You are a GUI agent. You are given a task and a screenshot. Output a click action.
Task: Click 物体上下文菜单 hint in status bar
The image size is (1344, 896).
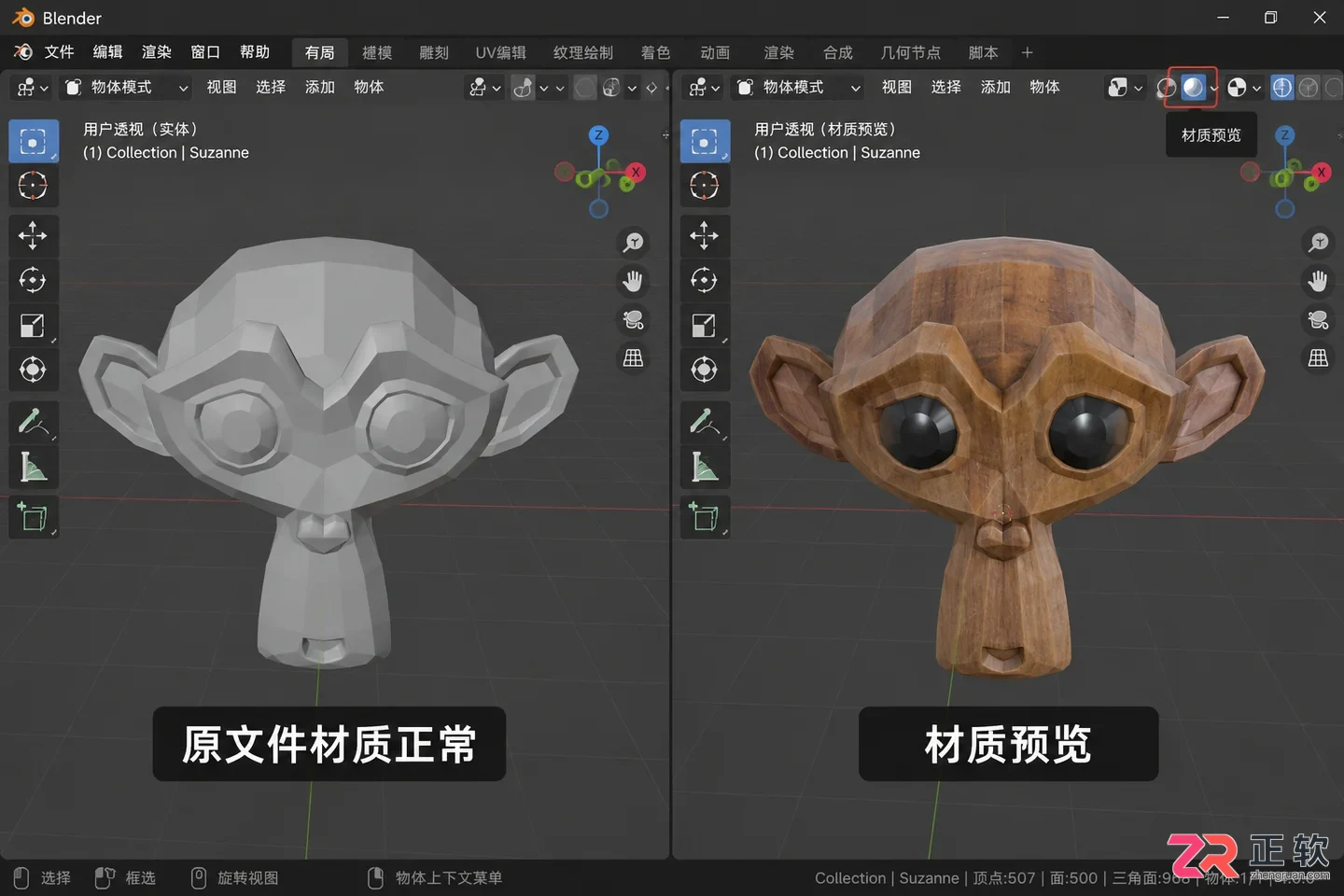coord(435,878)
